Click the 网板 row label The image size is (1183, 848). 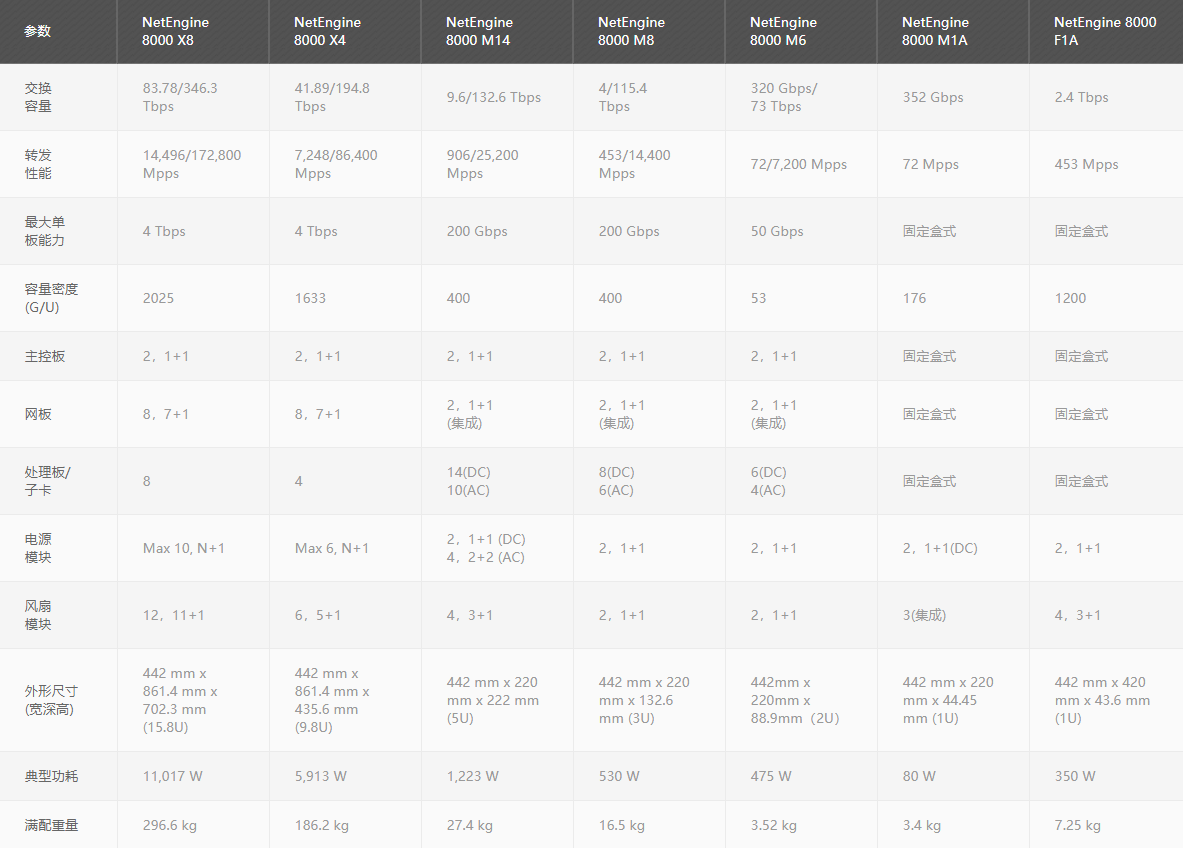[x=38, y=414]
